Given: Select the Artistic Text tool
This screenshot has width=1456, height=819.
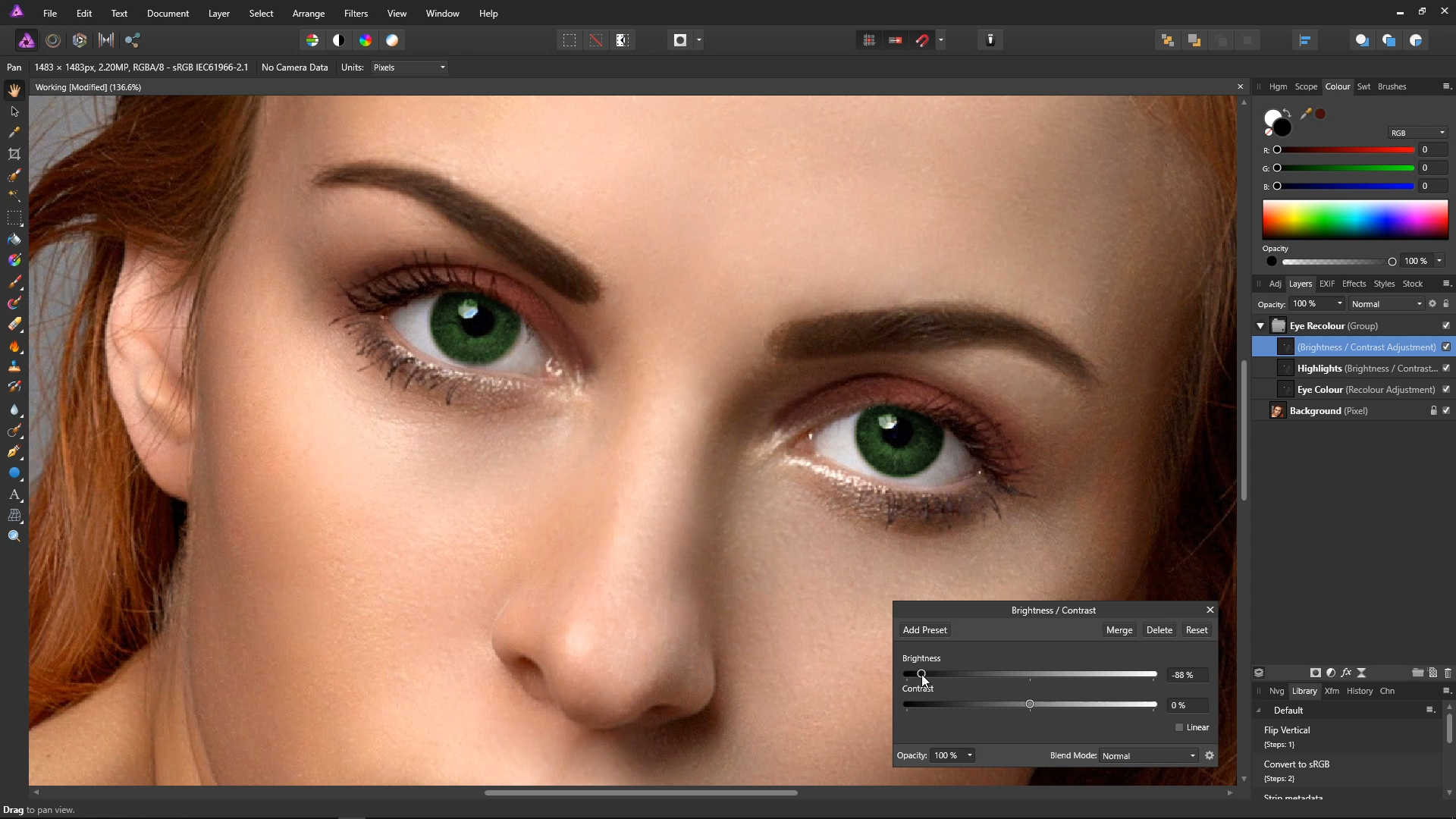Looking at the screenshot, I should pyautogui.click(x=14, y=494).
